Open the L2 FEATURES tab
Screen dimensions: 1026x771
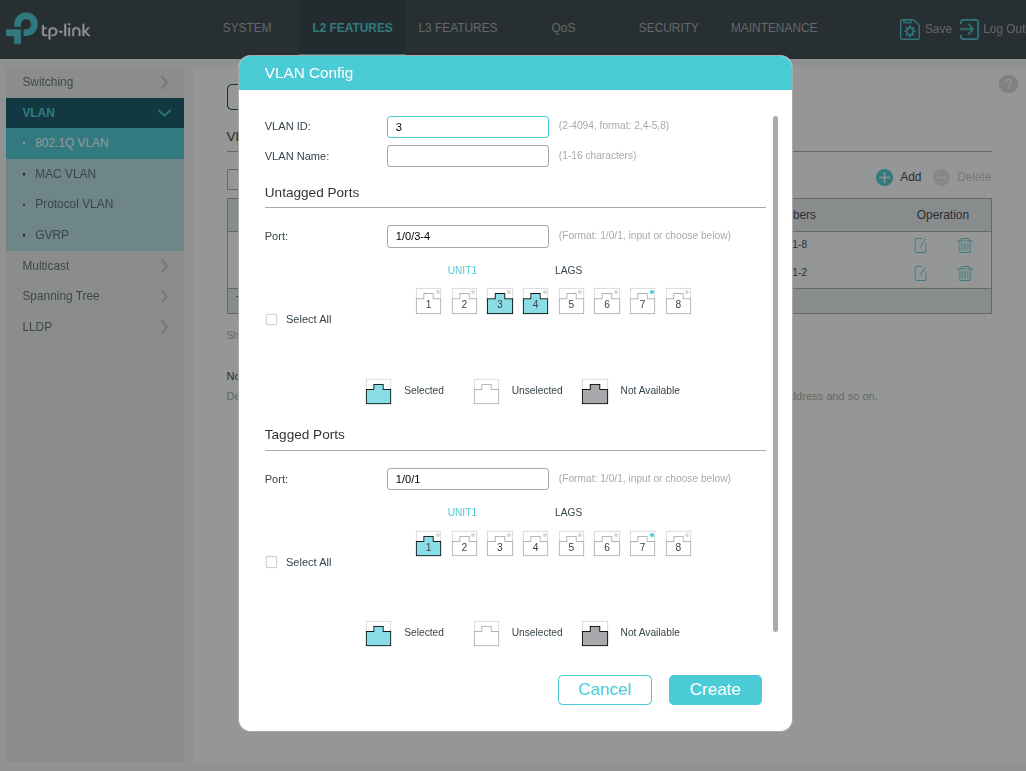coord(352,28)
